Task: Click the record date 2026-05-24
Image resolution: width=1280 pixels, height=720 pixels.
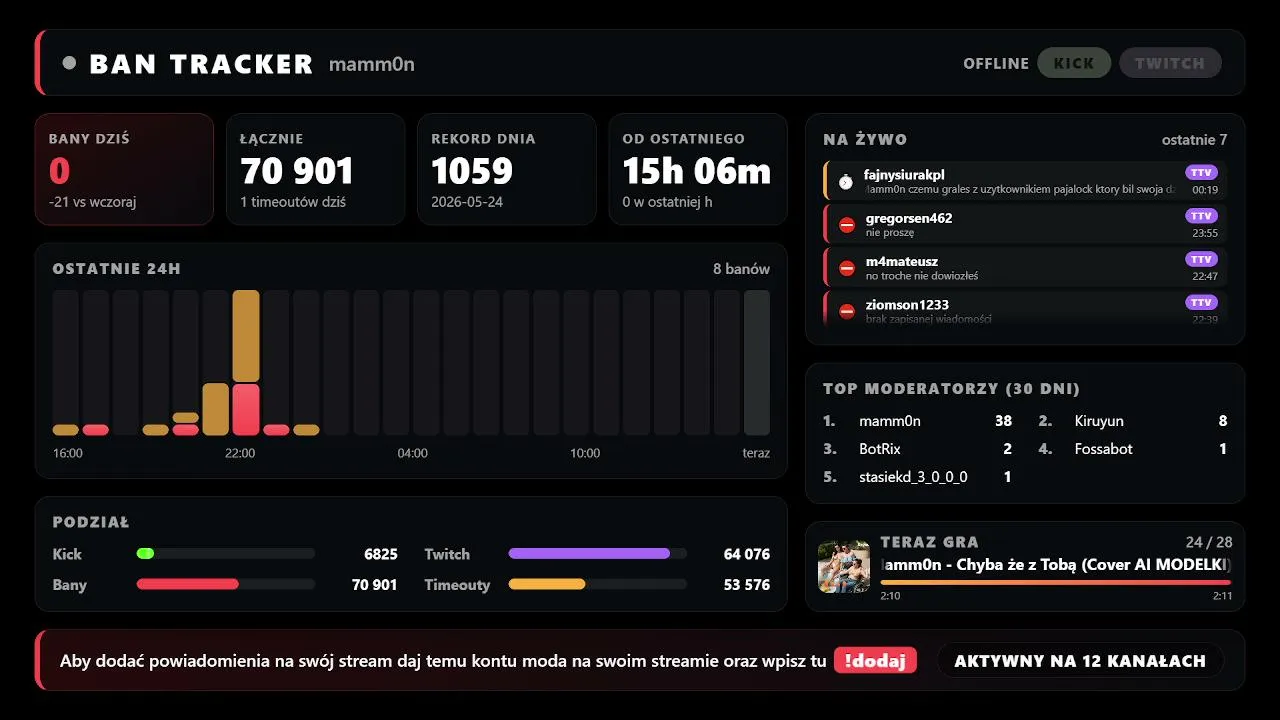Action: (x=469, y=202)
